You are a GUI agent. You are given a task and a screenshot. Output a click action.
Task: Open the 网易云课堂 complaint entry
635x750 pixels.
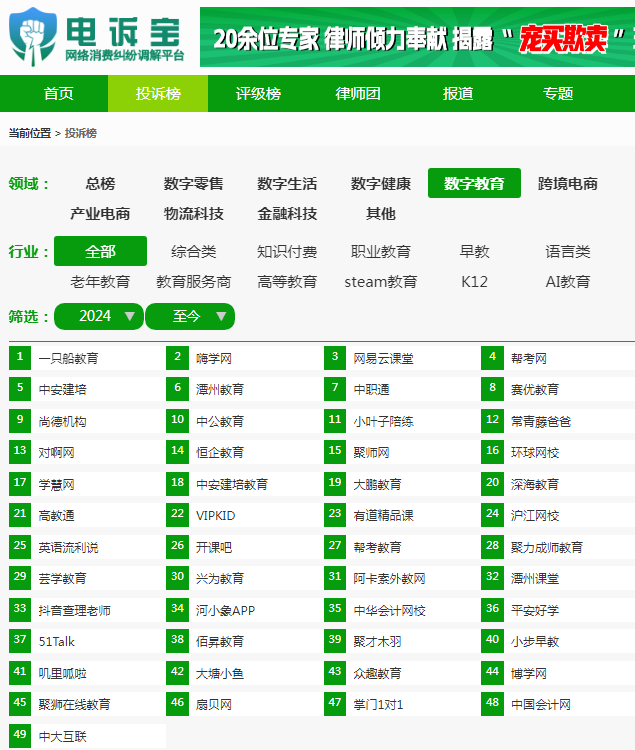tap(383, 358)
